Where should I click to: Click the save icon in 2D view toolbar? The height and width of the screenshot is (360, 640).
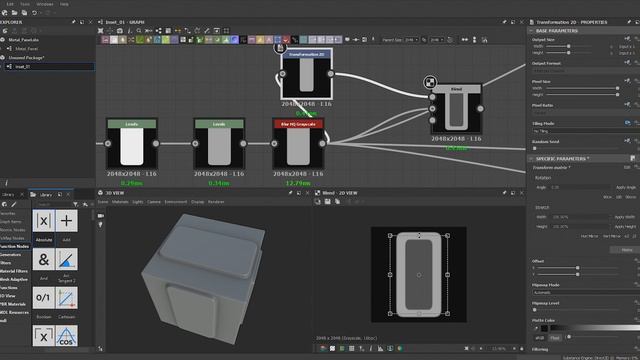point(327,202)
